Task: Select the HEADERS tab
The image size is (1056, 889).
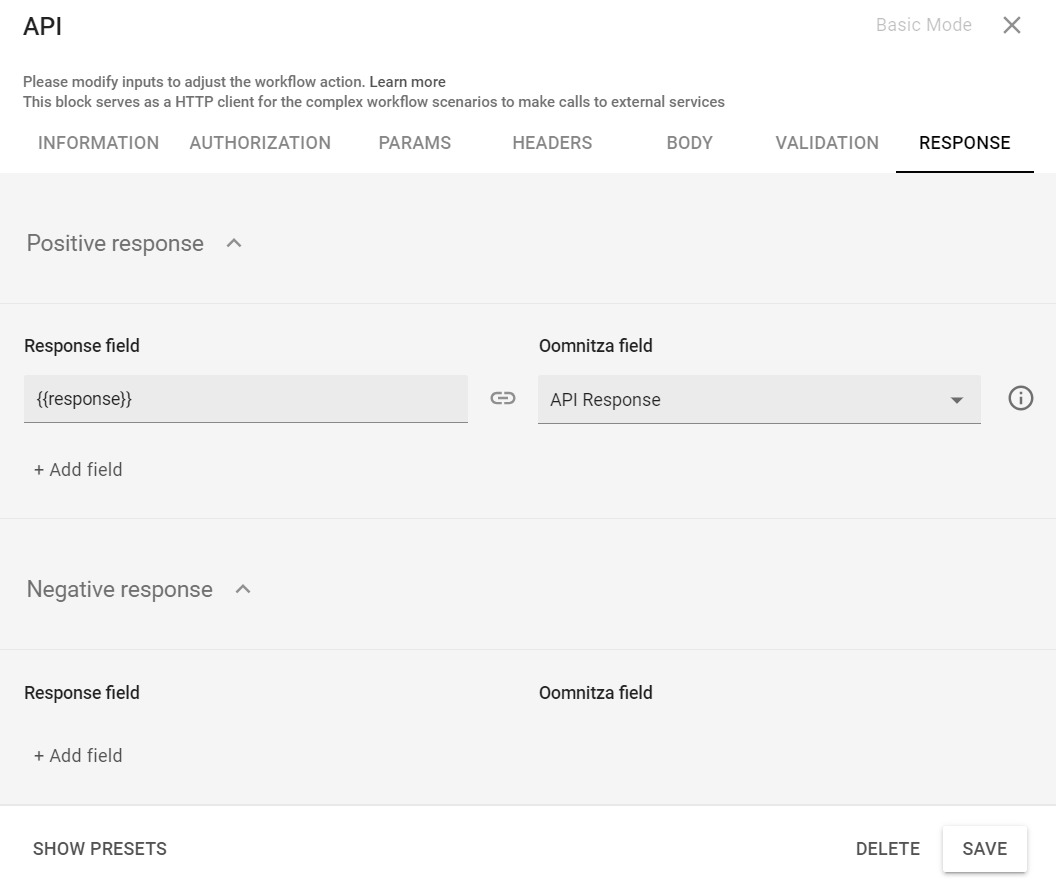Action: pyautogui.click(x=552, y=143)
